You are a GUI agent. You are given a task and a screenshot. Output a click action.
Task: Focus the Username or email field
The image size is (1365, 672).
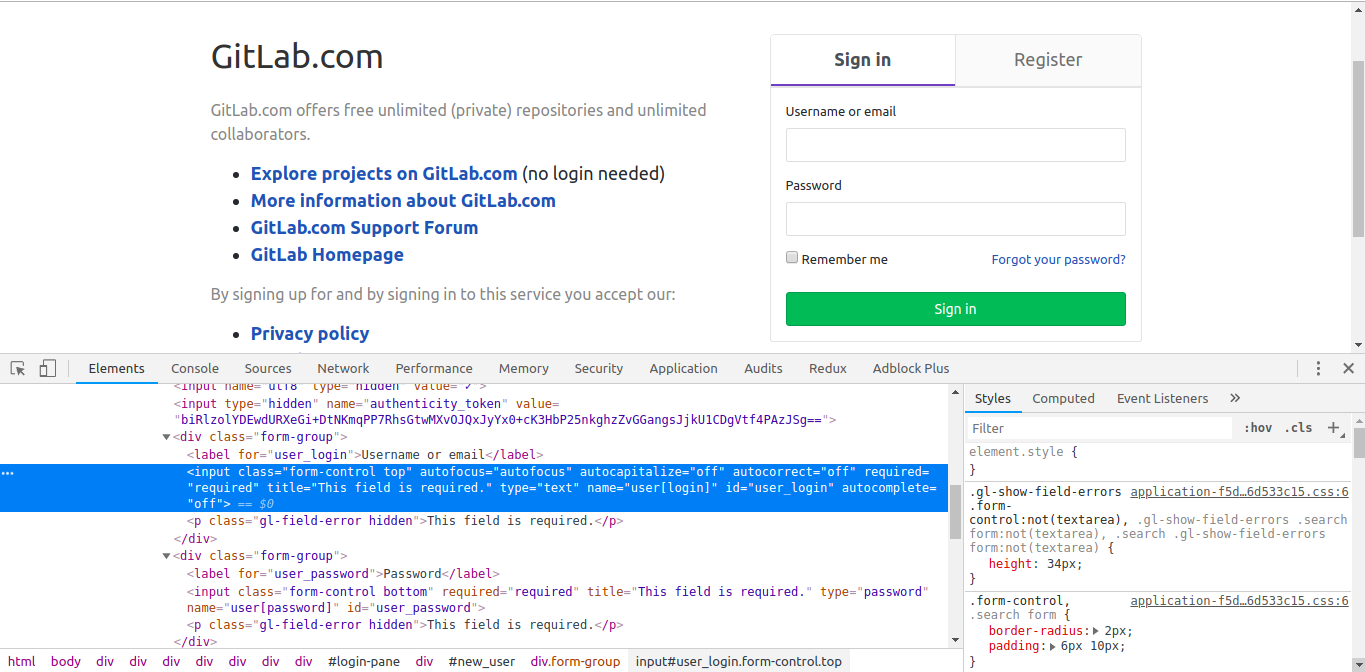coord(956,145)
